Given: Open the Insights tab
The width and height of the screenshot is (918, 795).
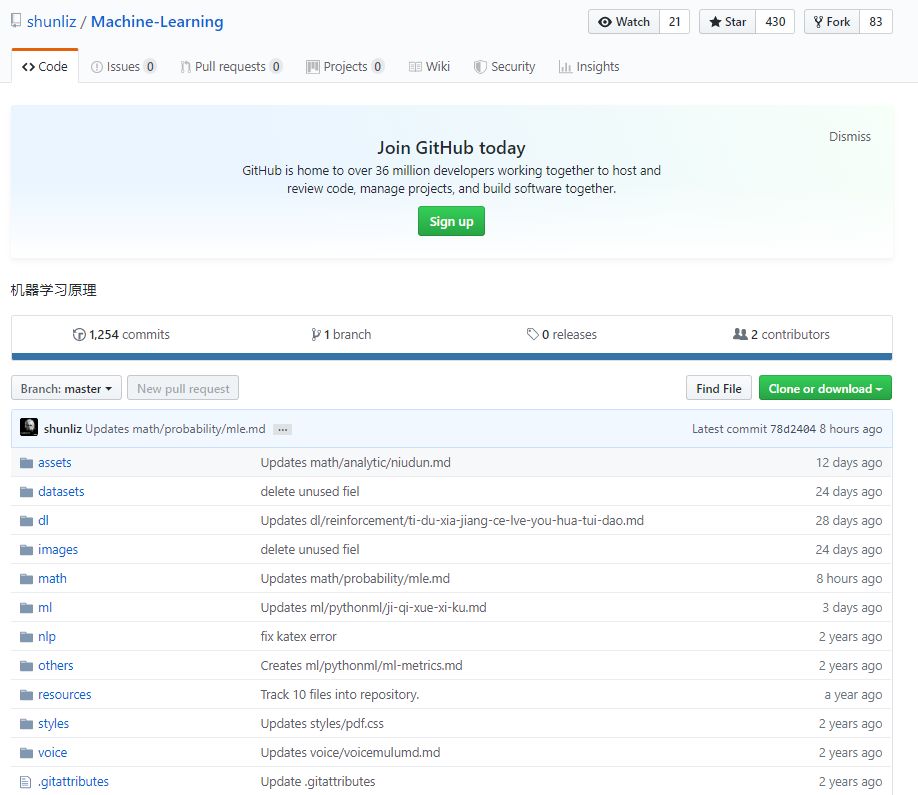Looking at the screenshot, I should 589,67.
